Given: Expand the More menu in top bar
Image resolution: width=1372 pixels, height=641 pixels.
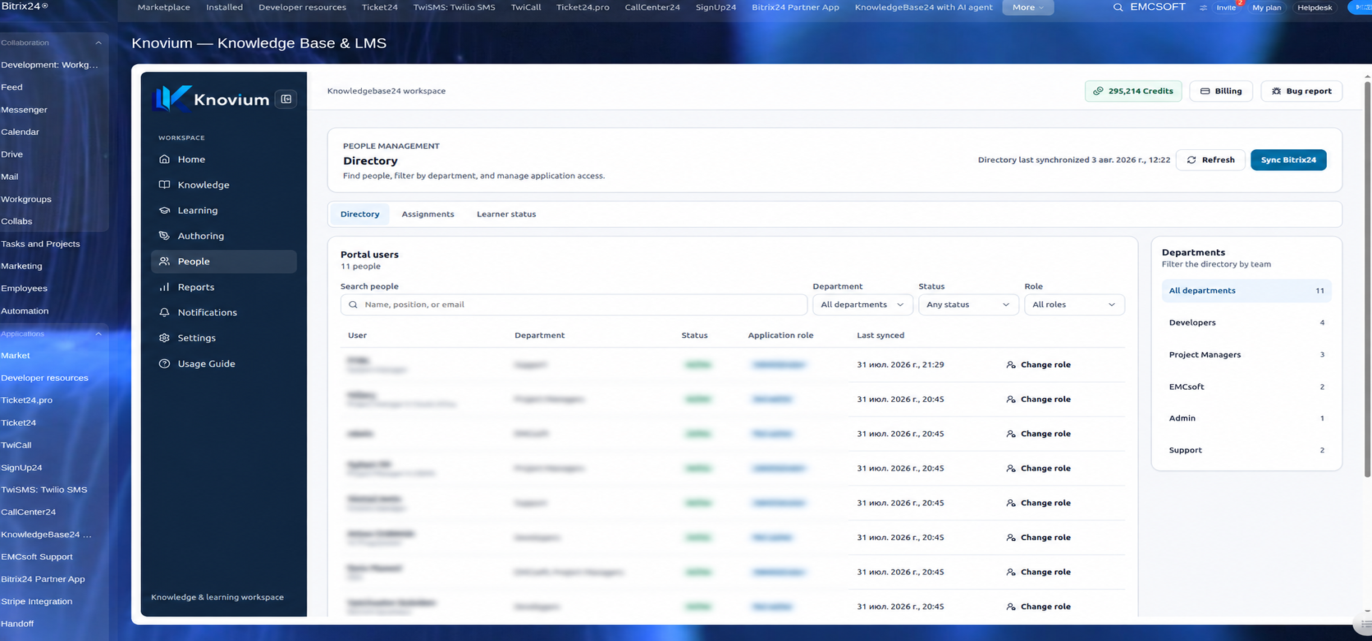Looking at the screenshot, I should [x=1028, y=7].
